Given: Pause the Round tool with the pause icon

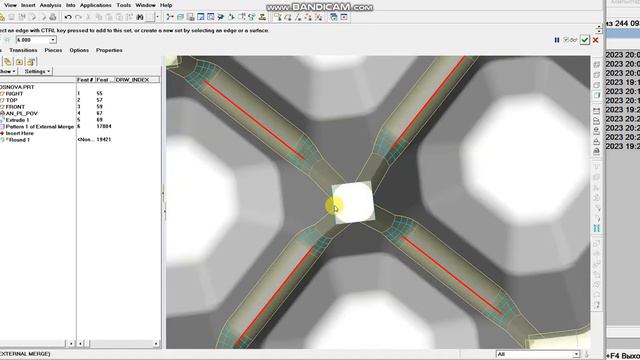Looking at the screenshot, I should [x=557, y=40].
